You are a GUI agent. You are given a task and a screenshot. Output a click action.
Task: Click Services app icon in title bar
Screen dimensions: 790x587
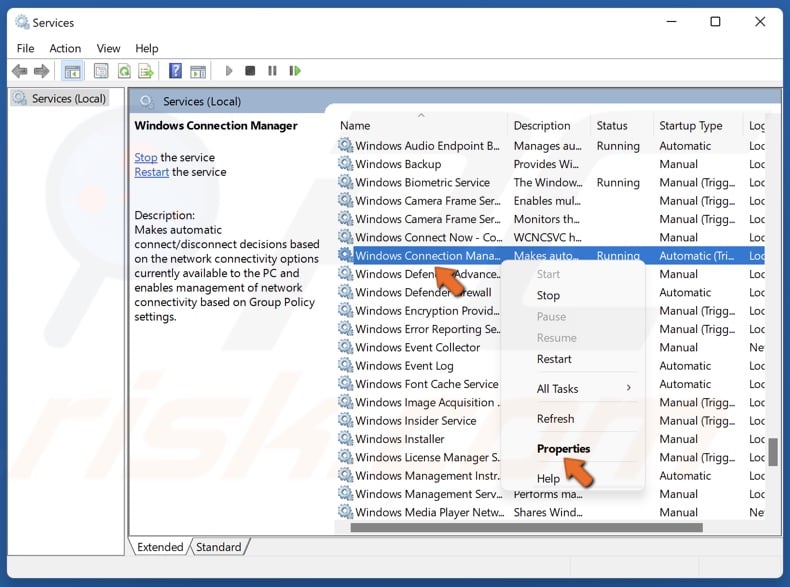[x=22, y=22]
